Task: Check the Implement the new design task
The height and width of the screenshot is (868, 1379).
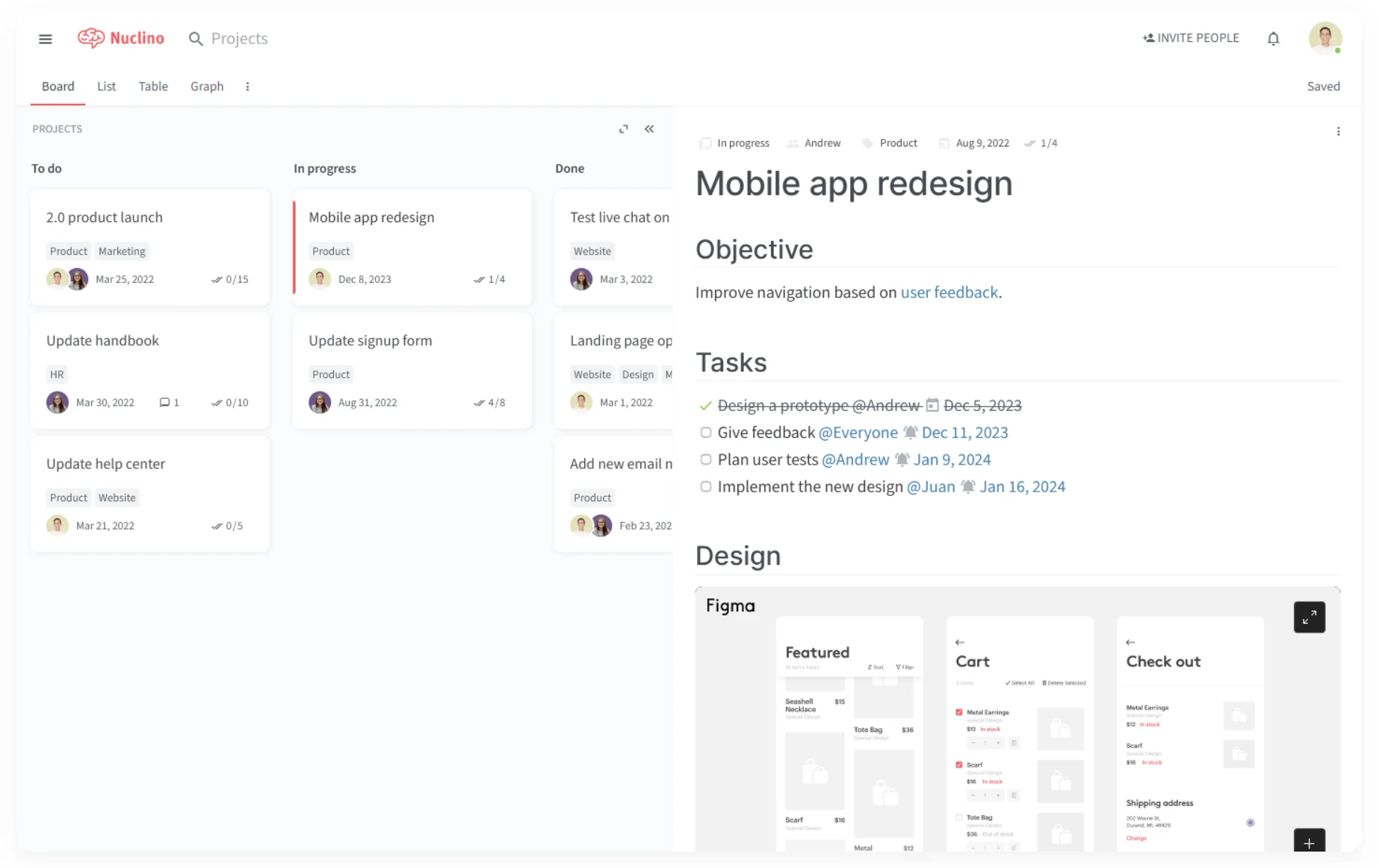Action: click(705, 486)
